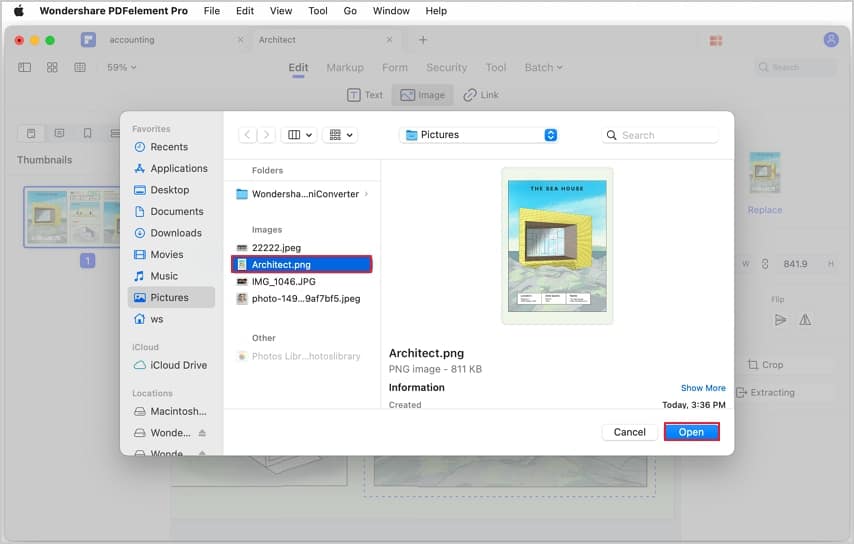
Task: Eject the first Wonde... volume
Action: coord(202,433)
